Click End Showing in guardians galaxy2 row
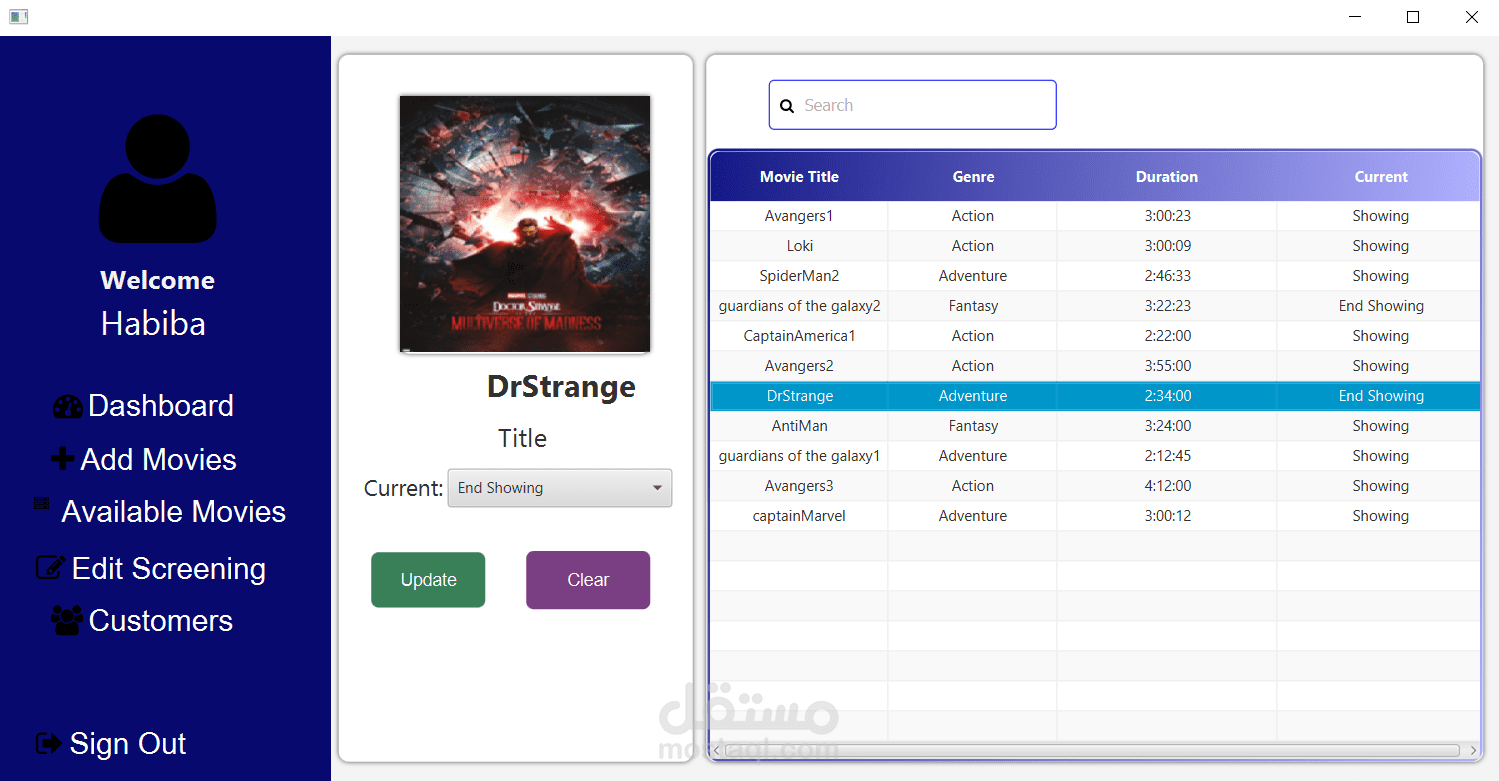The width and height of the screenshot is (1499, 781). tap(1379, 306)
